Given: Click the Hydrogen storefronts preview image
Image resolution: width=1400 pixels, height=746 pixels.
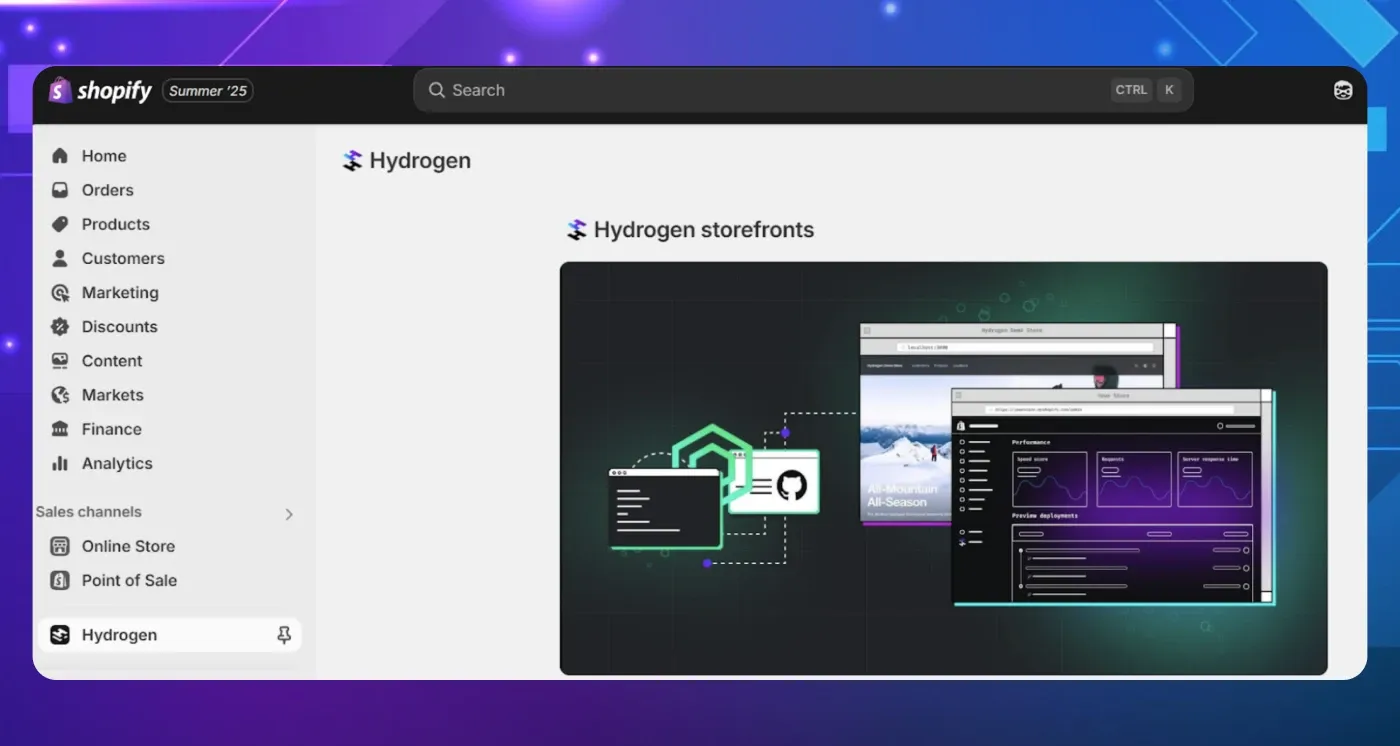Looking at the screenshot, I should point(944,467).
